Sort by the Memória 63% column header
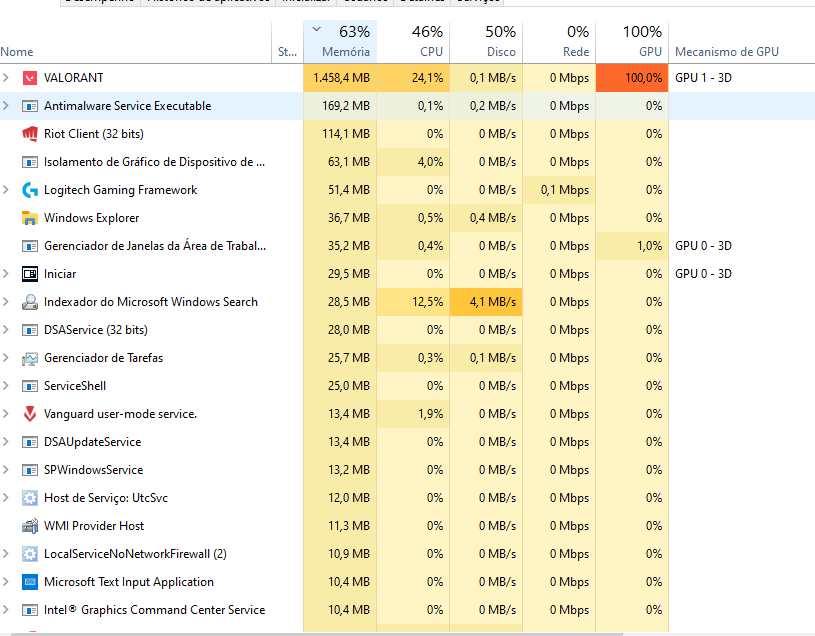Viewport: 815px width, 636px height. pos(340,43)
